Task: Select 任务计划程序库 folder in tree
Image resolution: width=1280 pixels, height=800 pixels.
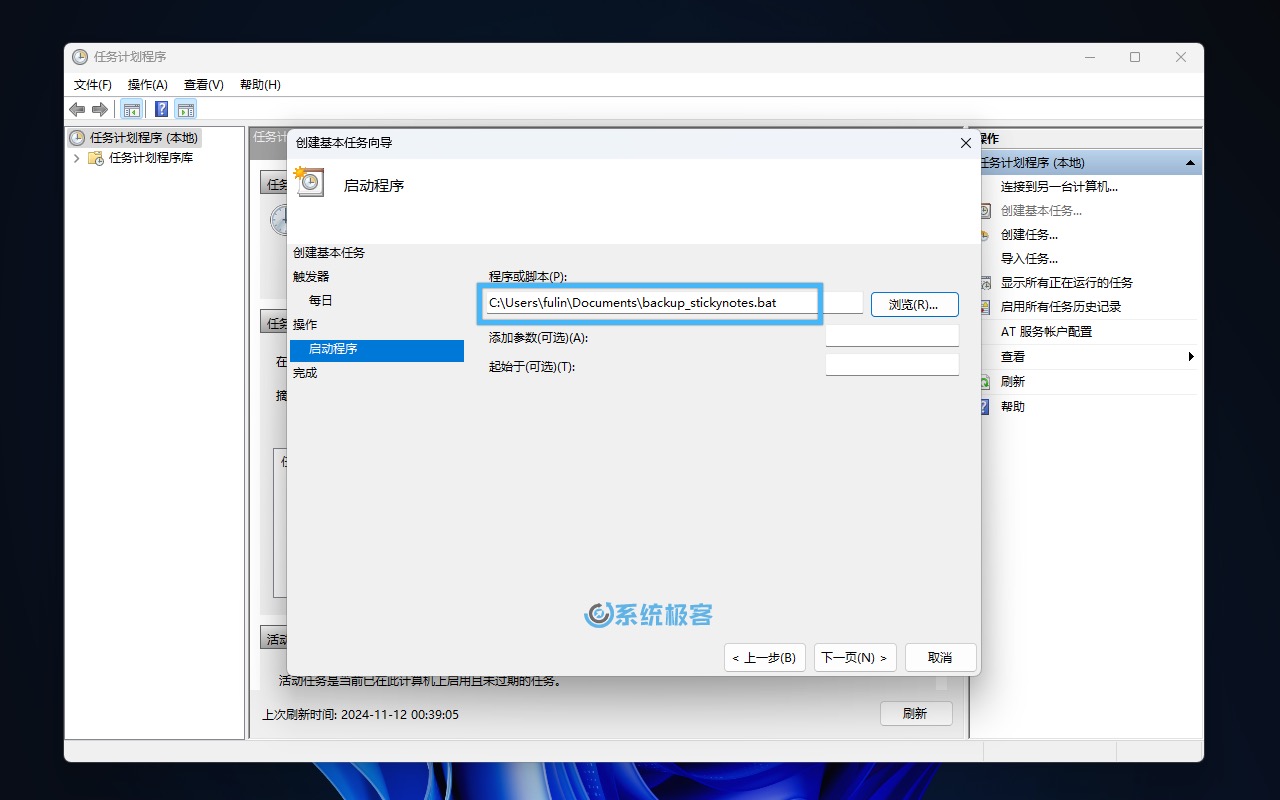Action: point(150,158)
